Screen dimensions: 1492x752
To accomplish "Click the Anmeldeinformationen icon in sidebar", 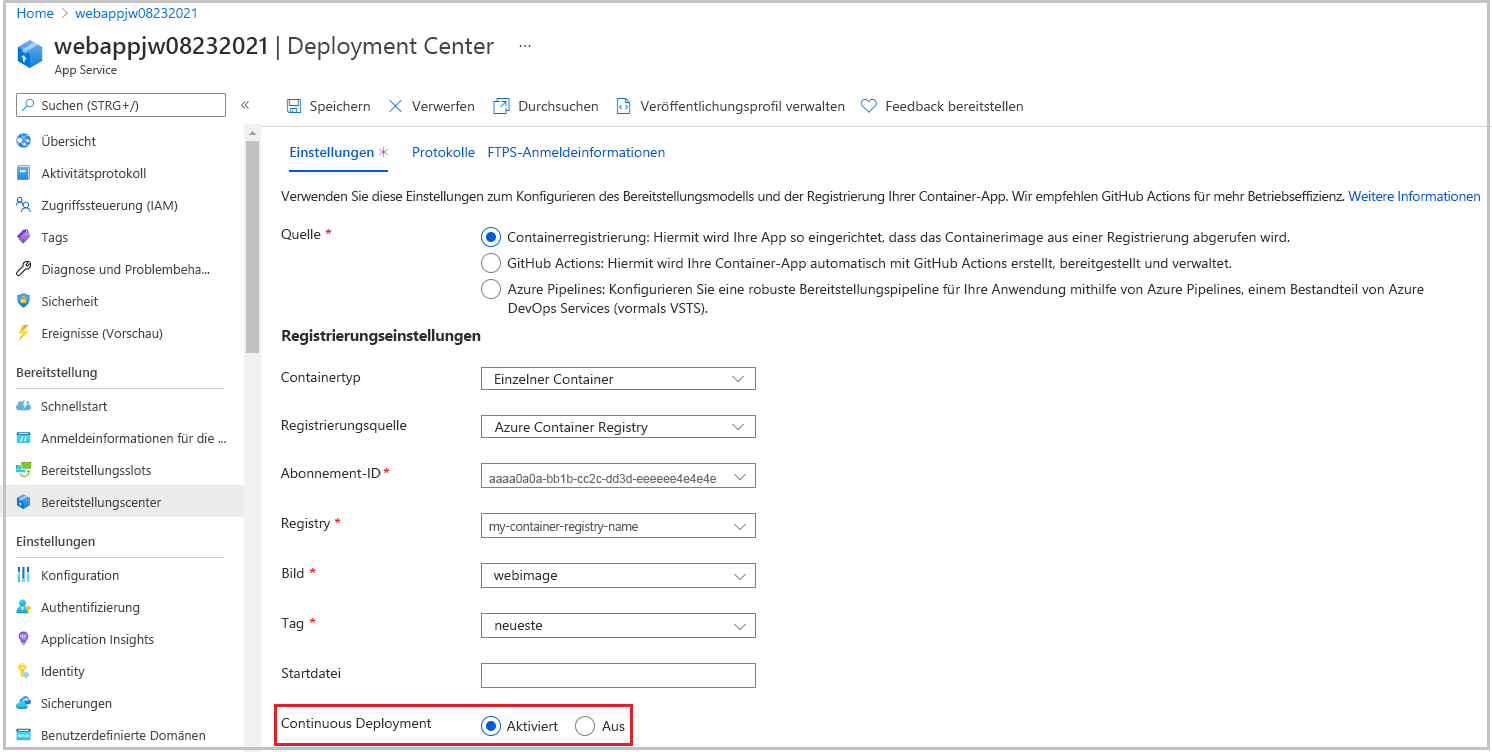I will point(24,438).
